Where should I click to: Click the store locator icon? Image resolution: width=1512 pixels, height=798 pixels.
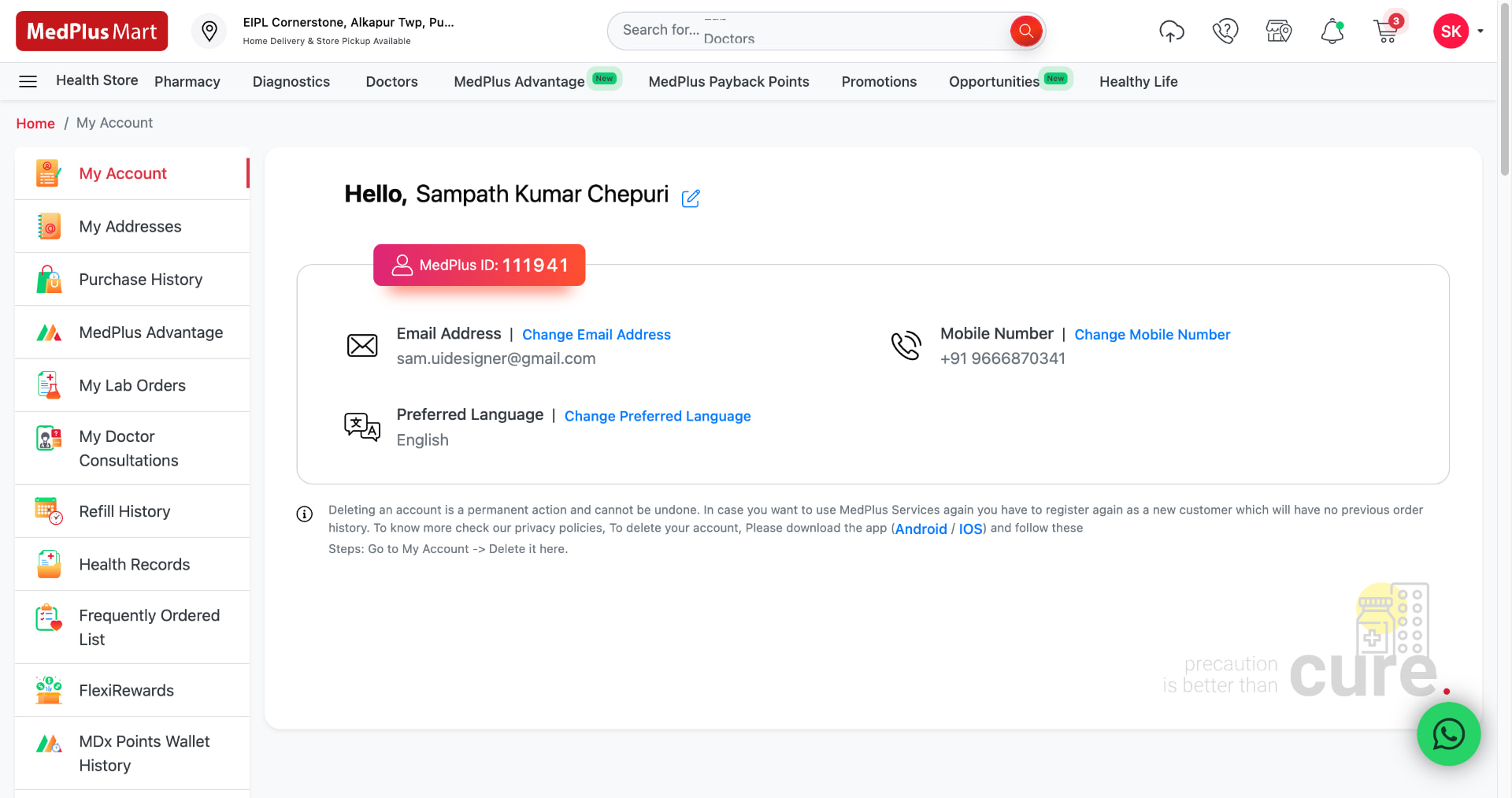pos(1279,32)
